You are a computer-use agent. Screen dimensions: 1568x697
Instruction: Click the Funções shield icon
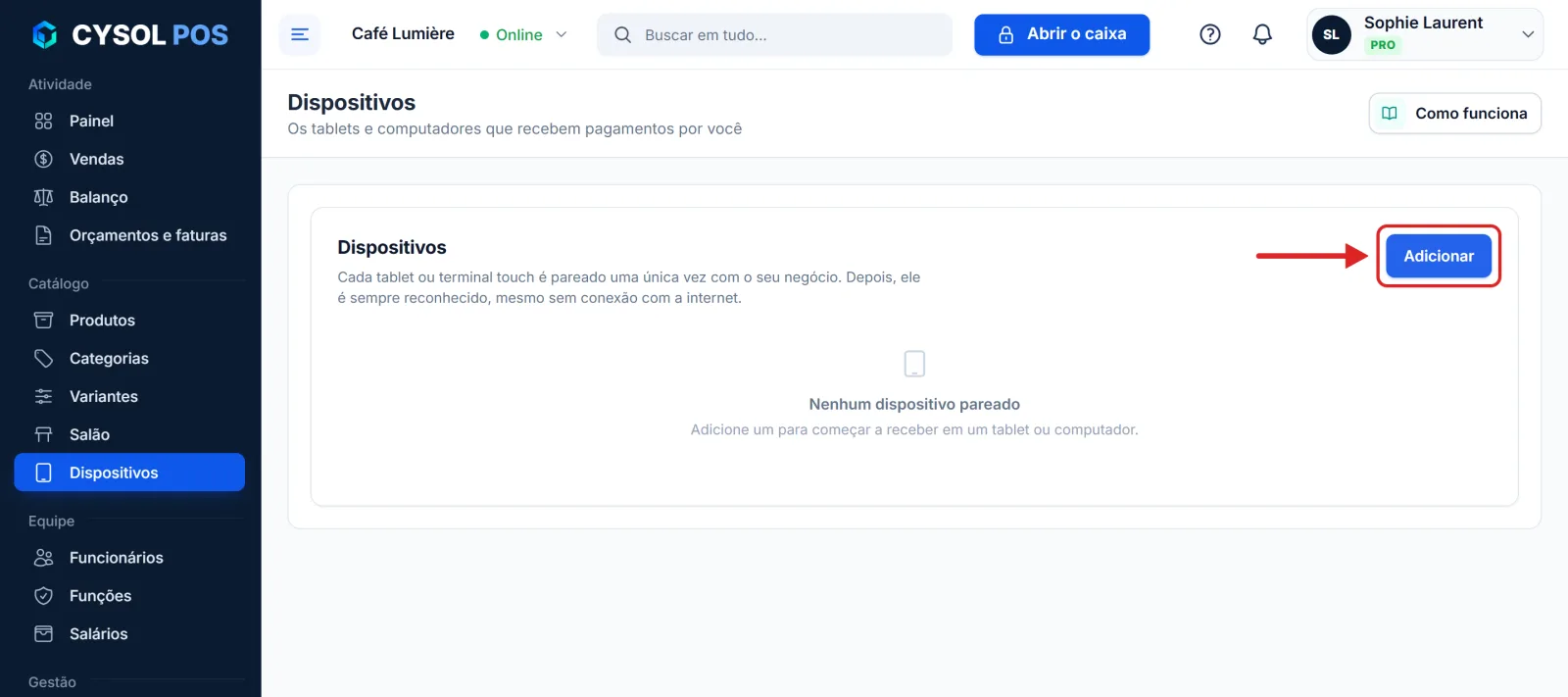pyautogui.click(x=43, y=596)
